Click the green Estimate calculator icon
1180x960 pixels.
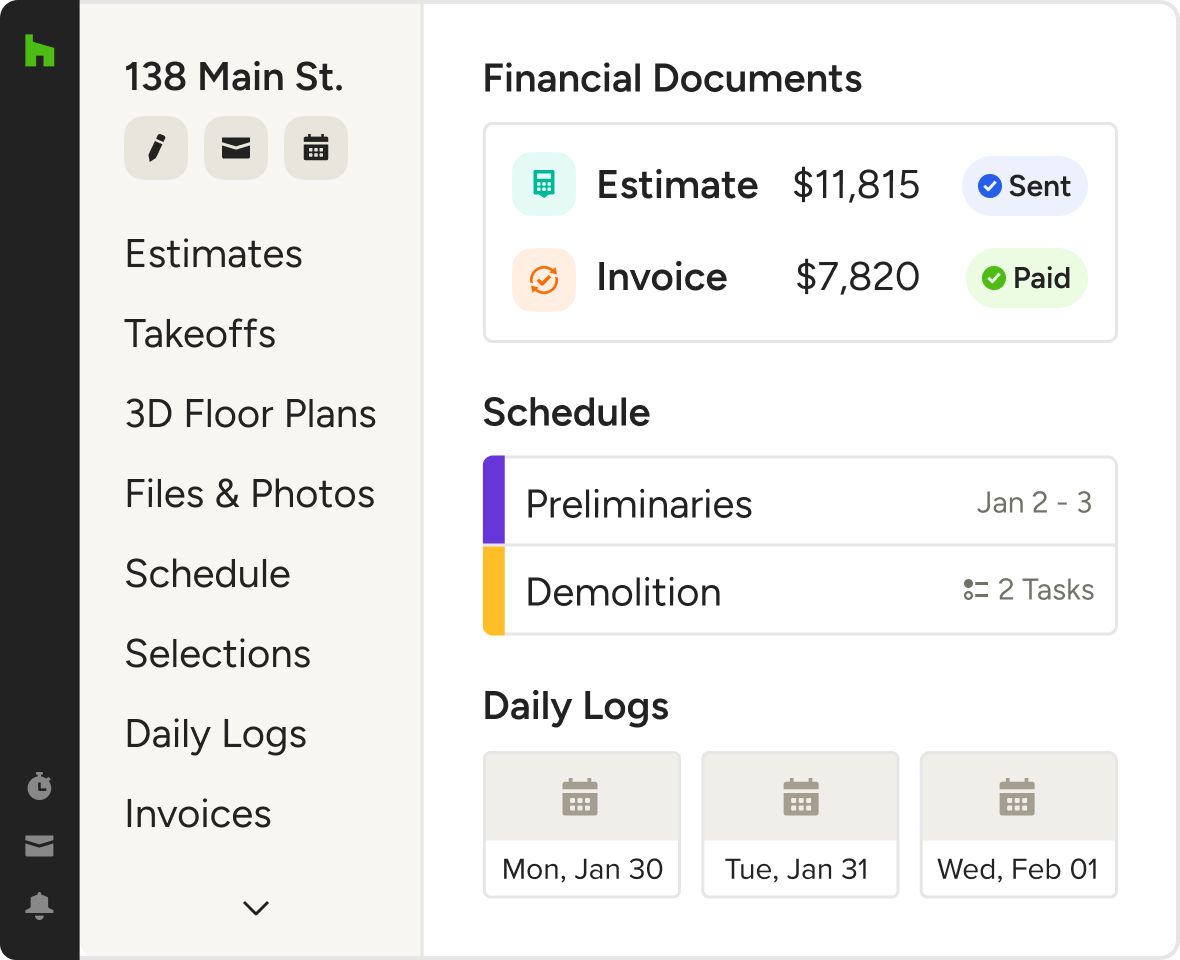pyautogui.click(x=543, y=185)
